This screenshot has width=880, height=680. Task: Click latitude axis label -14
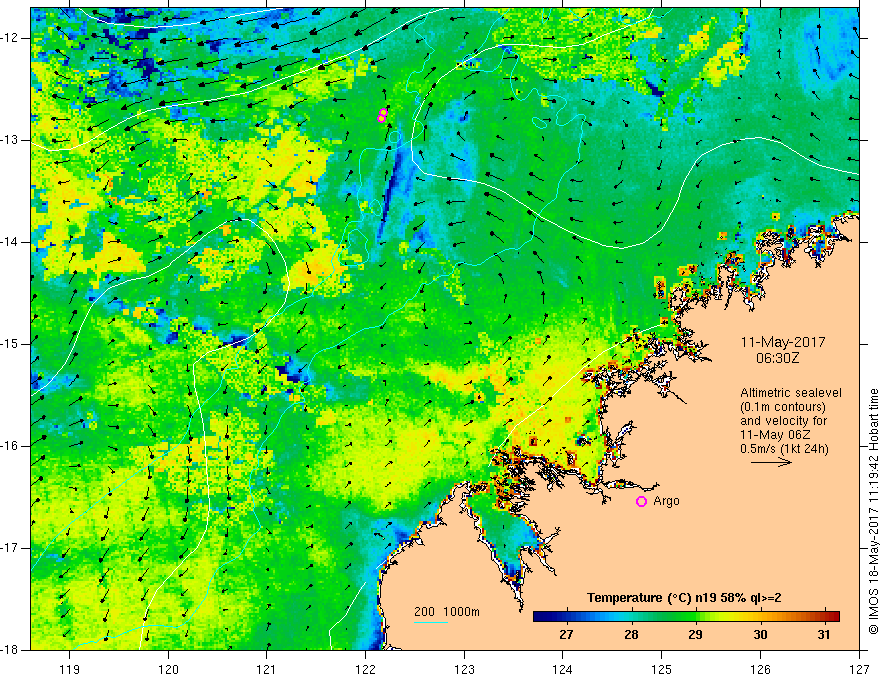tap(11, 242)
